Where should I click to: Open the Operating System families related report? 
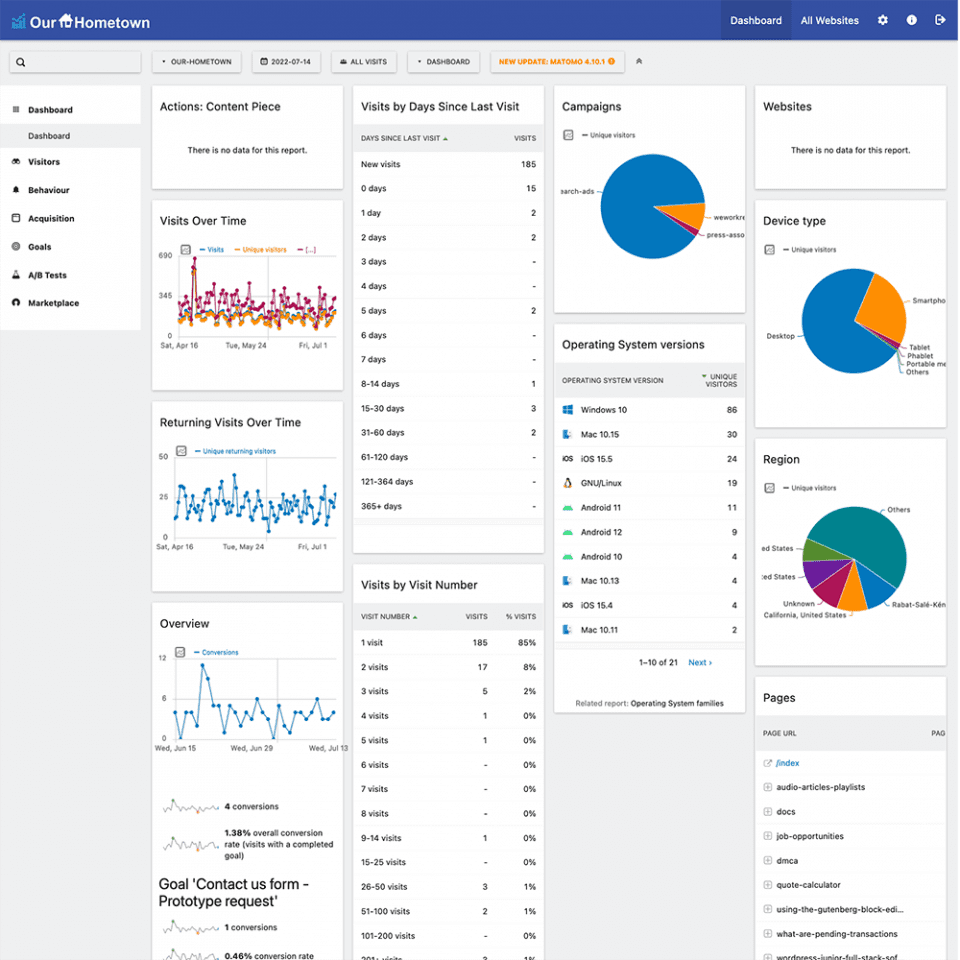pyautogui.click(x=676, y=704)
